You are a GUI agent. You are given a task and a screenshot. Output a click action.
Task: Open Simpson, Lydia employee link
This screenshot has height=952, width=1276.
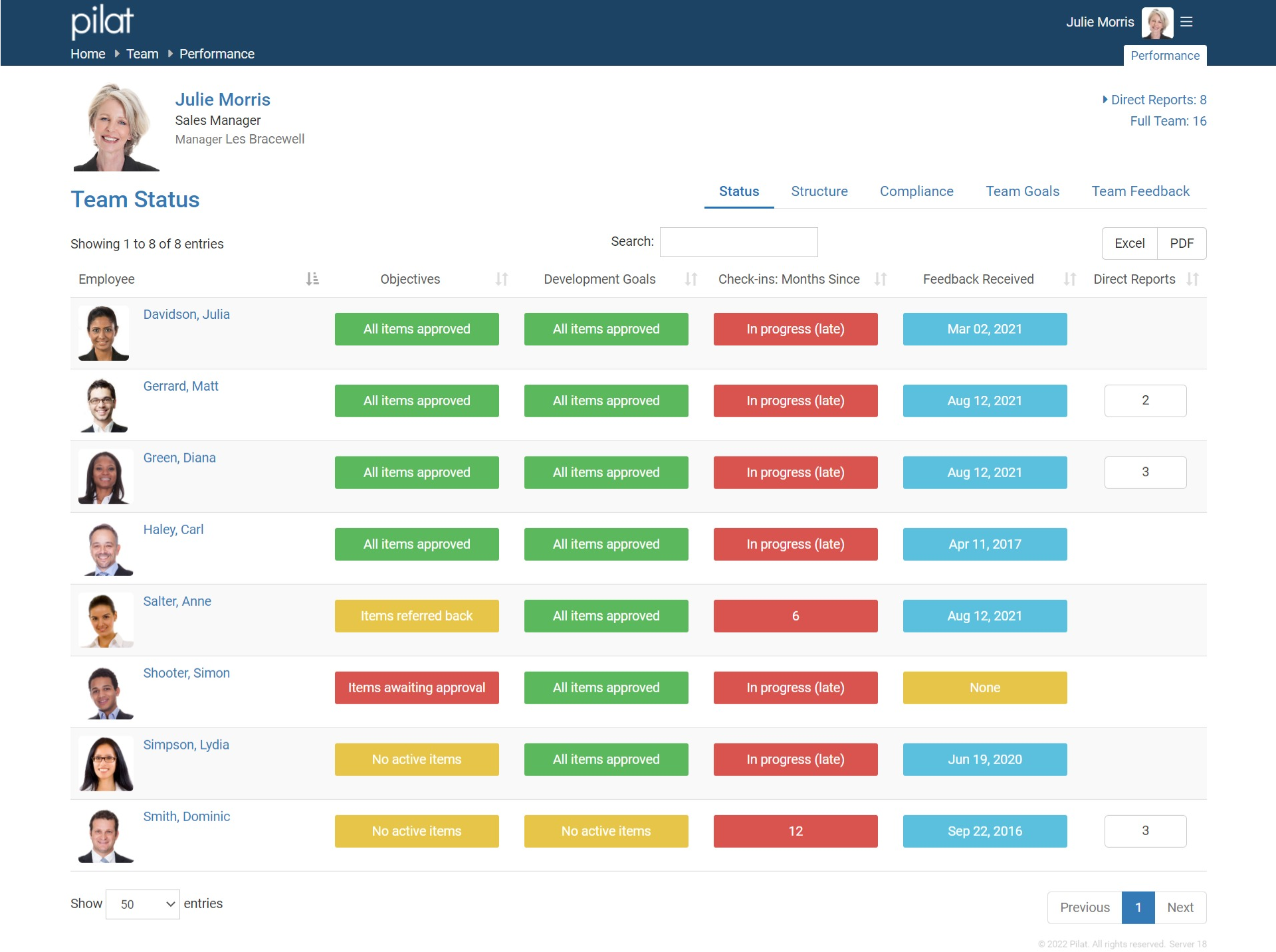coord(186,745)
